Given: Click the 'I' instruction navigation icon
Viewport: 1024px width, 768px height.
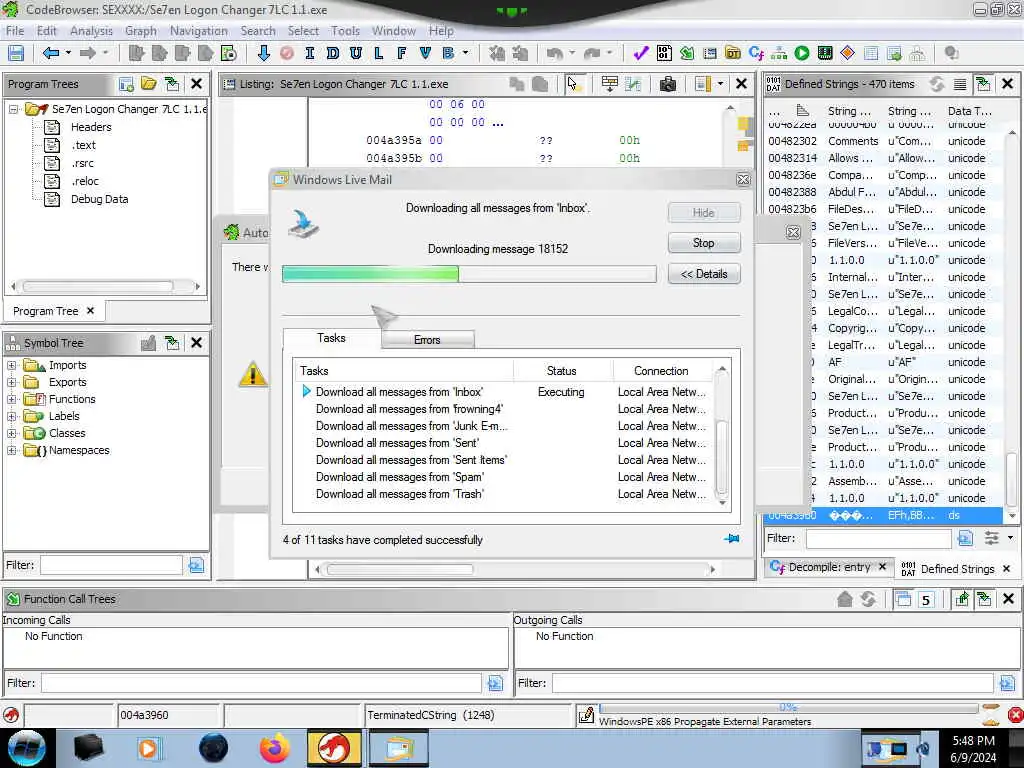Looking at the screenshot, I should (x=310, y=54).
